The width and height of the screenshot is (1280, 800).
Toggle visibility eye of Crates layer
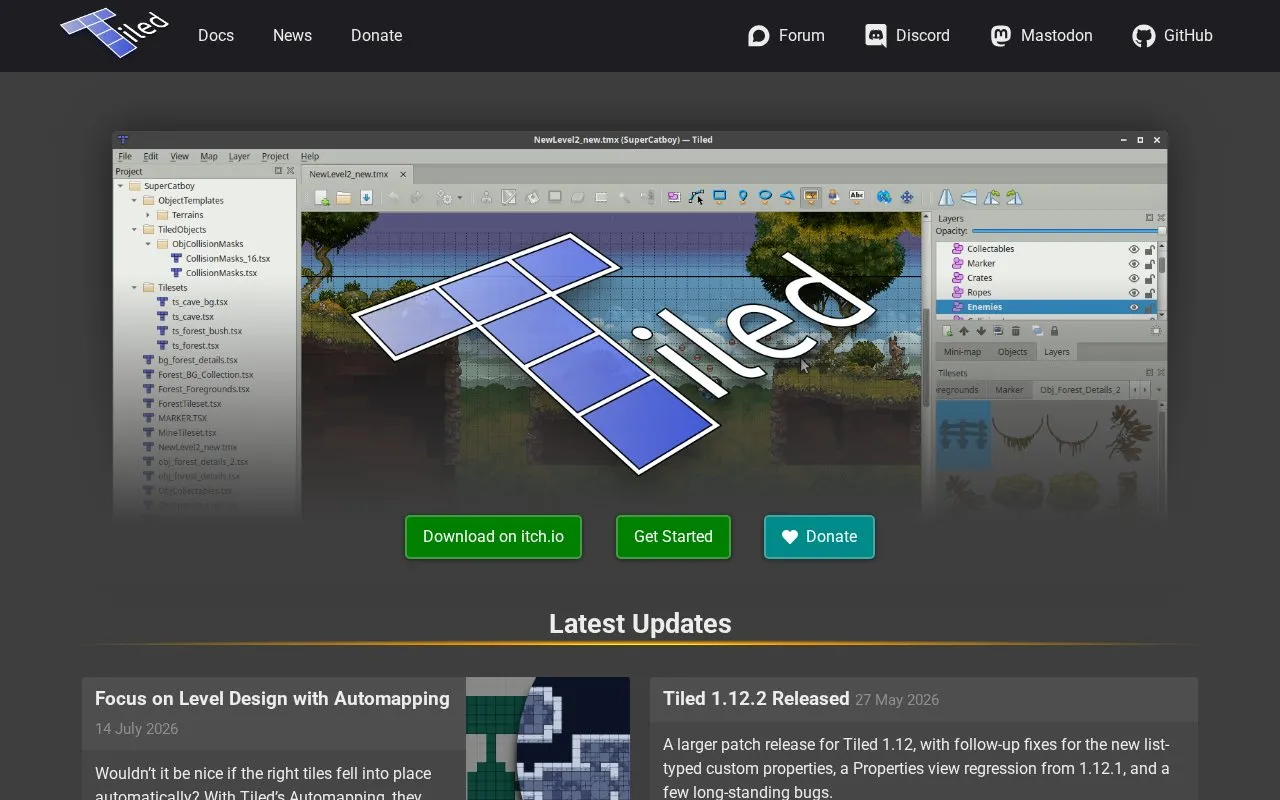1134,278
